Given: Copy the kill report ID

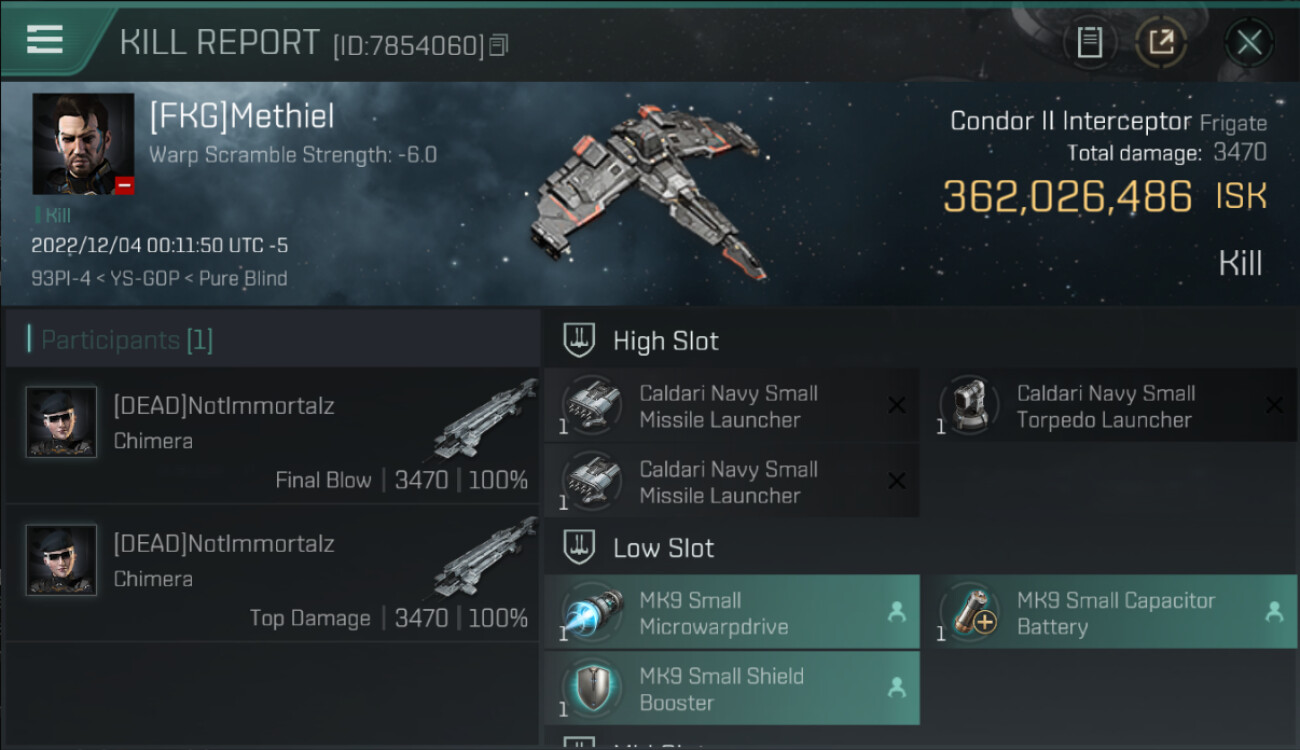Looking at the screenshot, I should (498, 45).
